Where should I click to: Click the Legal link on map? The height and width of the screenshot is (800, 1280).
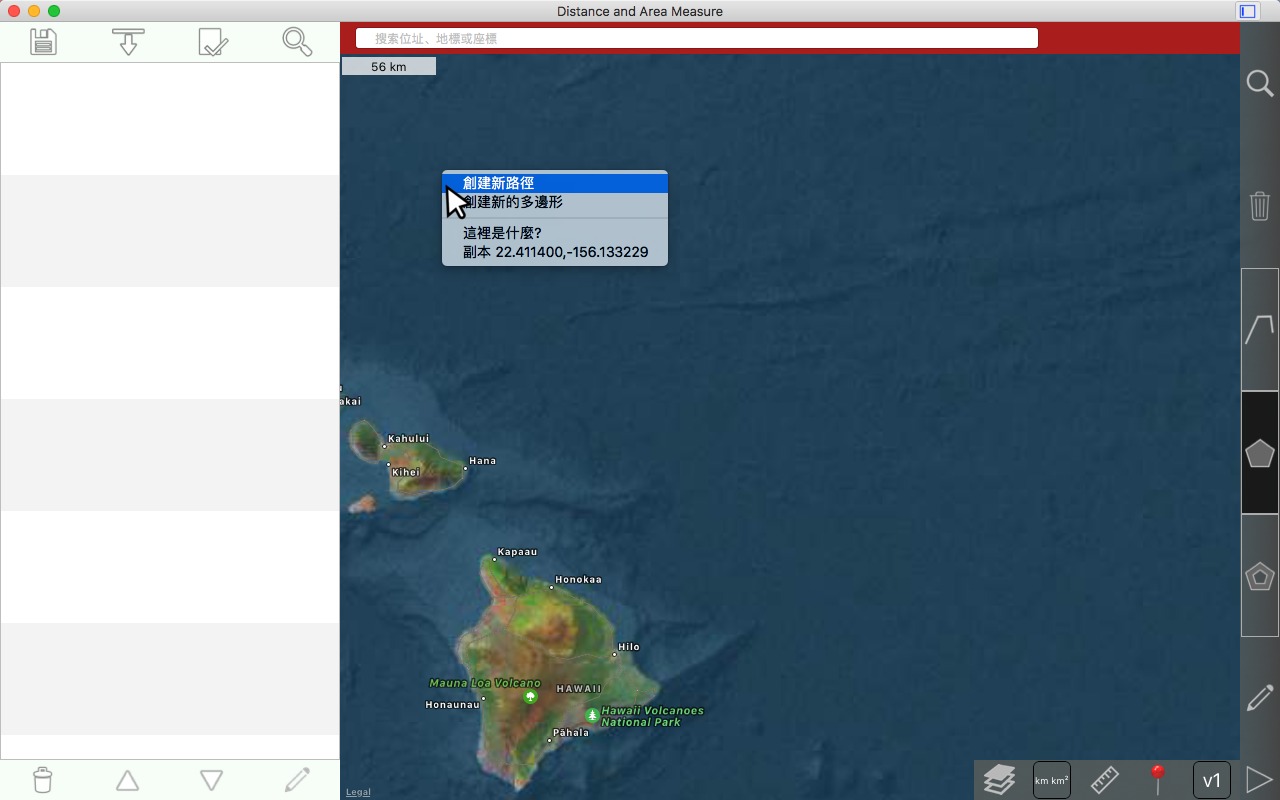358,792
